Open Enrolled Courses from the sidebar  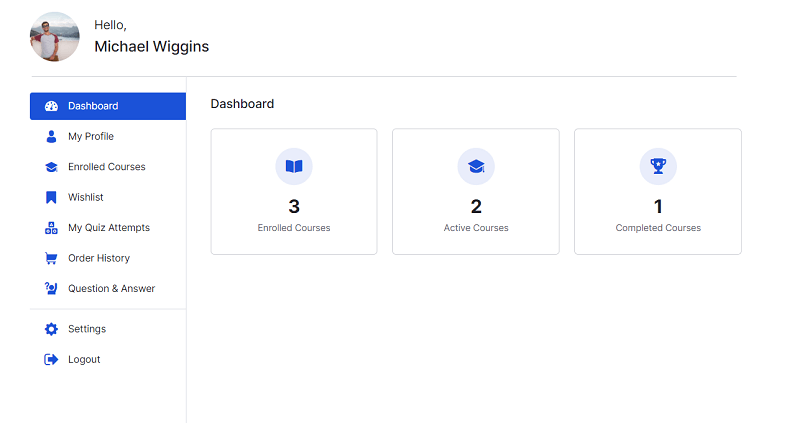point(108,167)
